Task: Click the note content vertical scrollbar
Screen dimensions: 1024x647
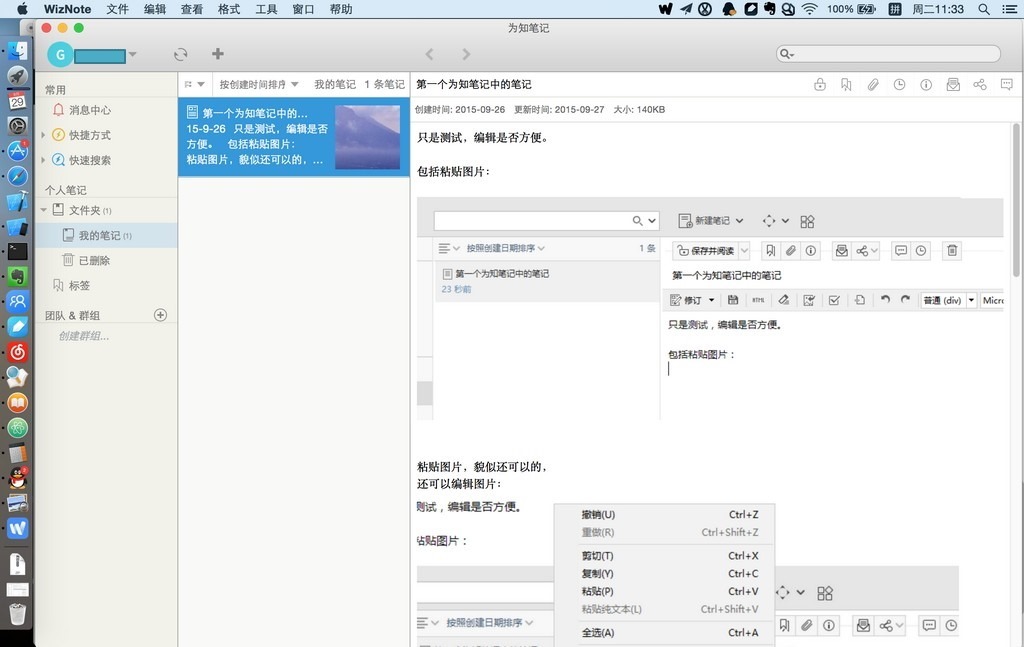Action: click(1016, 199)
